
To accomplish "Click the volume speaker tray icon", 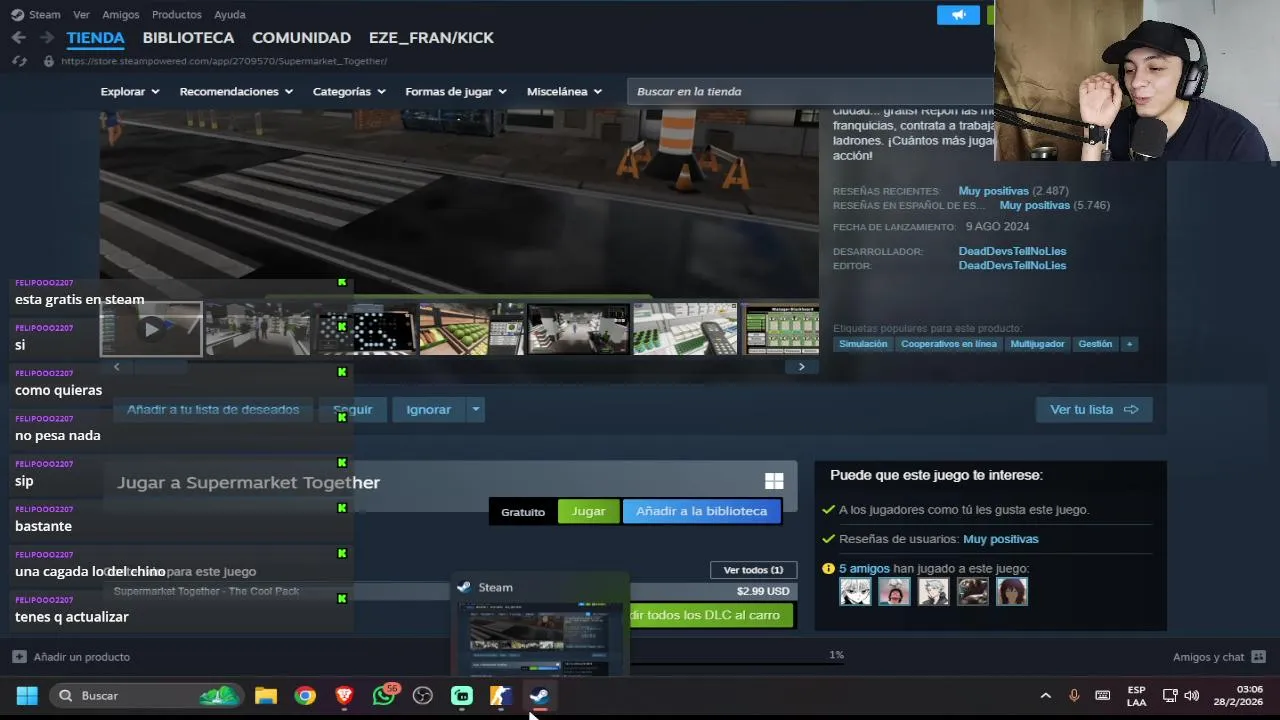I will pos(1191,696).
